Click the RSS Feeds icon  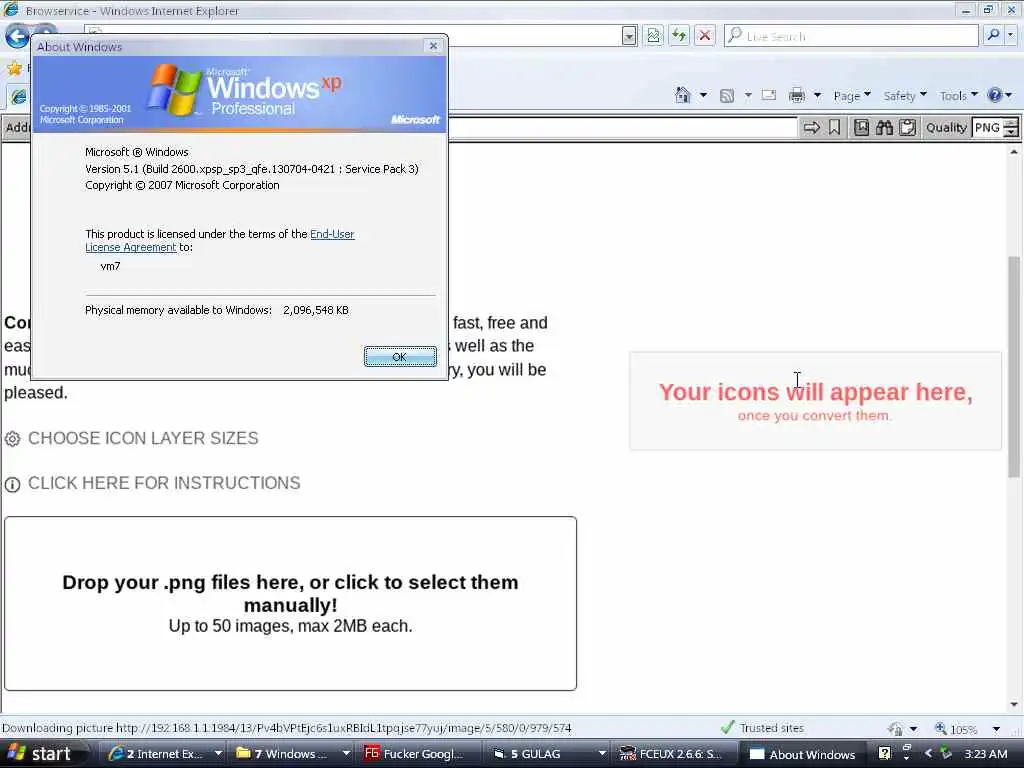(x=726, y=96)
